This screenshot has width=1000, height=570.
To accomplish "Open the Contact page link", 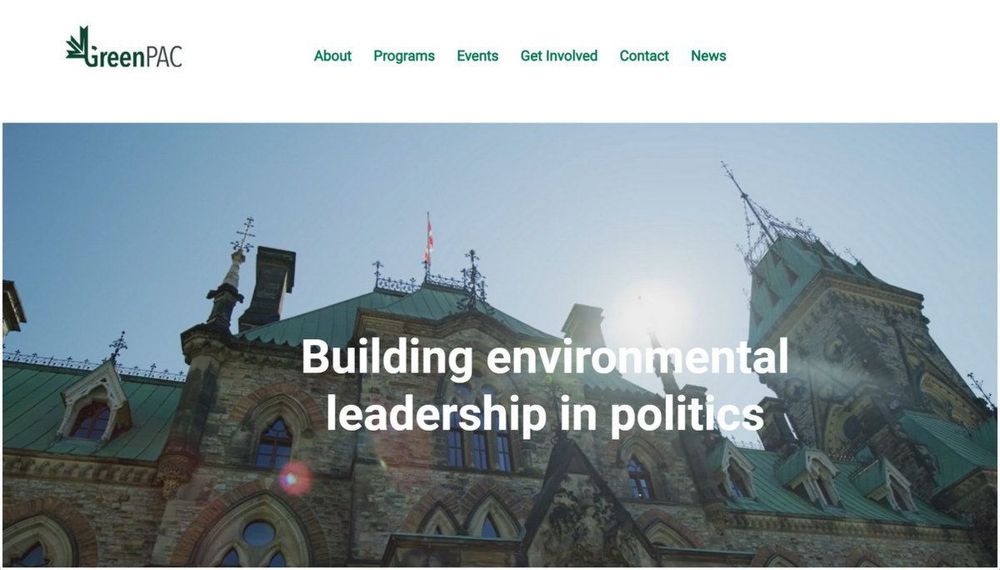I will pos(644,56).
